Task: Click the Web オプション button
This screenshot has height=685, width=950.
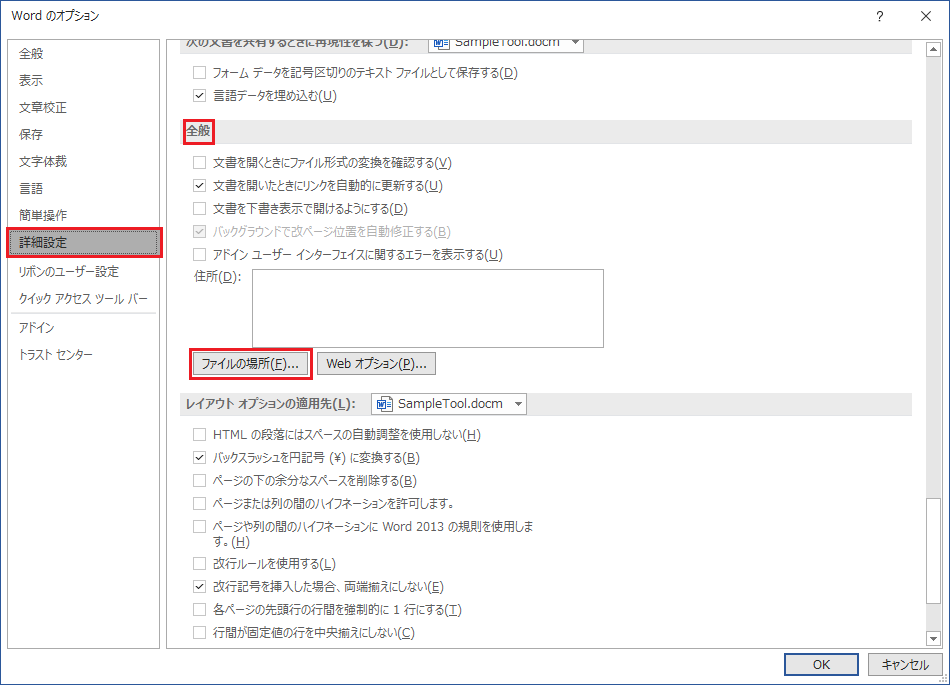Action: point(376,363)
